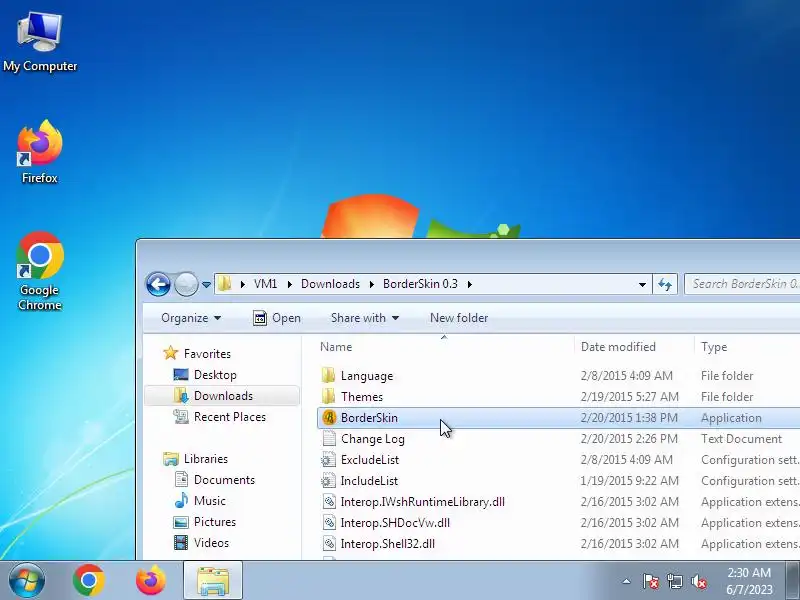Expand the arrow after VM1 breadcrumb
Viewport: 800px width, 600px height.
(289, 284)
